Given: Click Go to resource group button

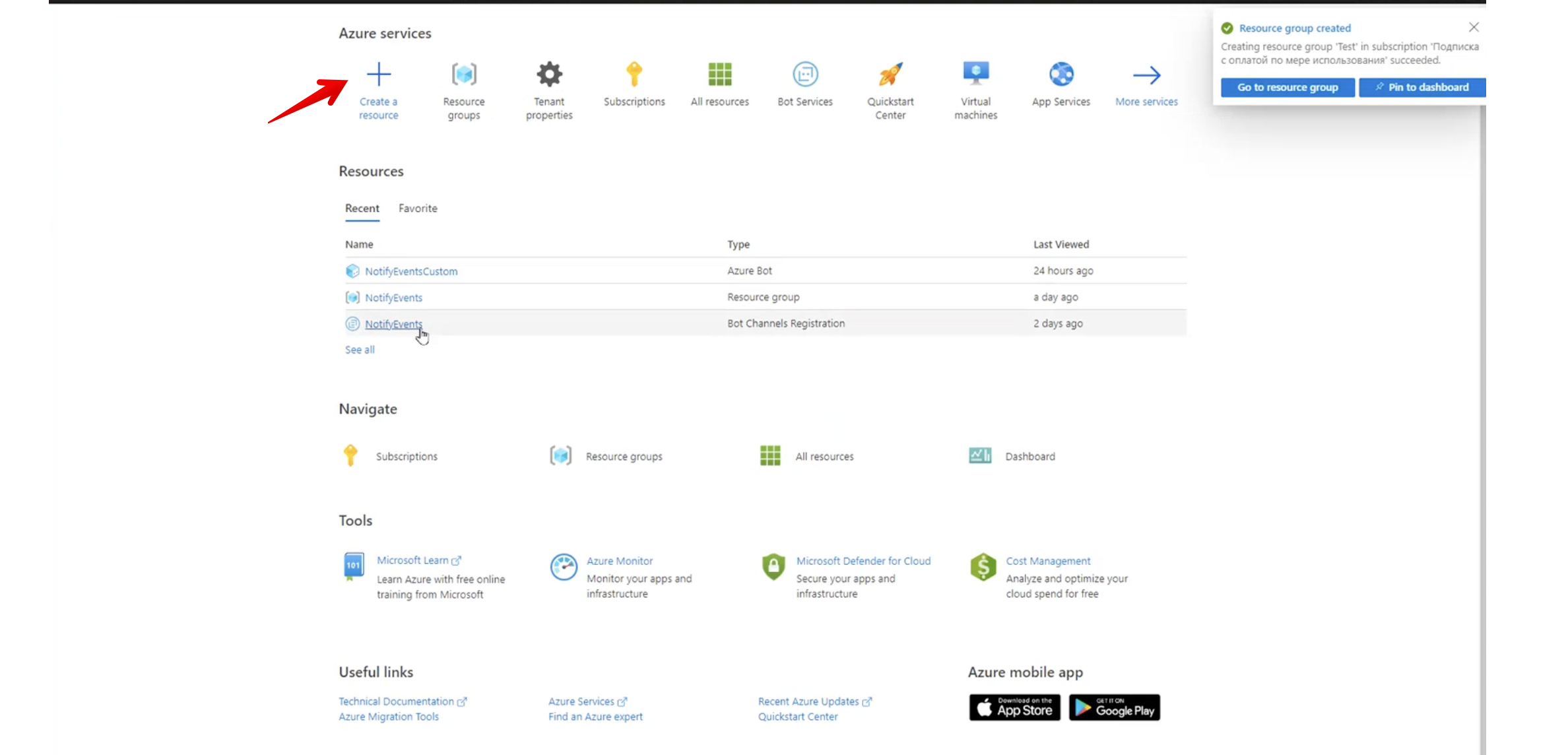Looking at the screenshot, I should pos(1288,87).
